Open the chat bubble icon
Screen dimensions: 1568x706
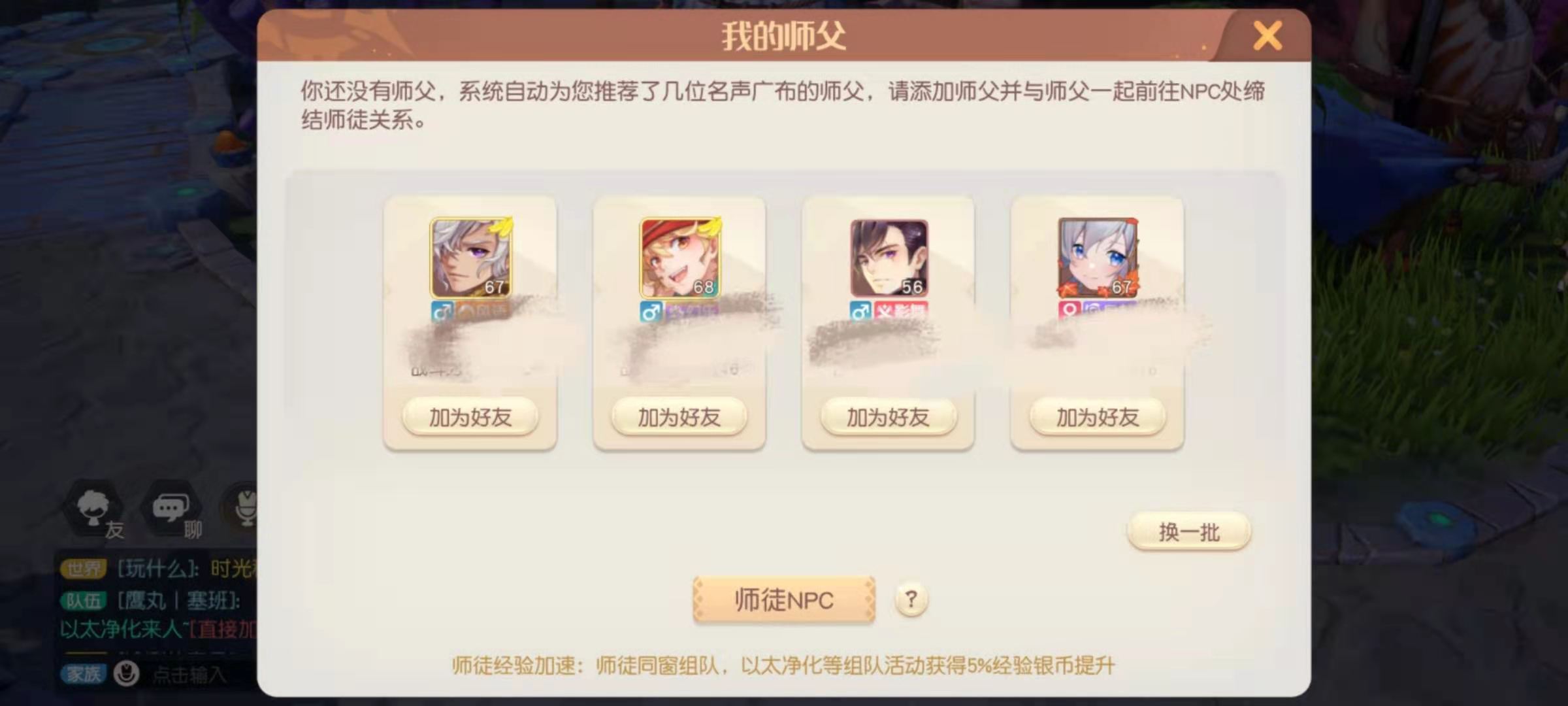coord(172,509)
